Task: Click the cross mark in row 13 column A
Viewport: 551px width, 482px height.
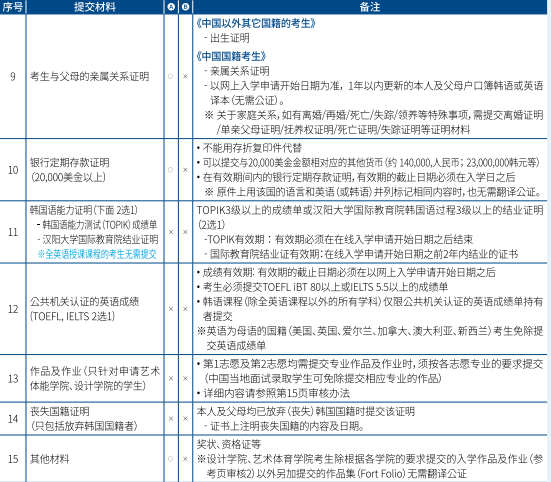Action: (x=171, y=378)
